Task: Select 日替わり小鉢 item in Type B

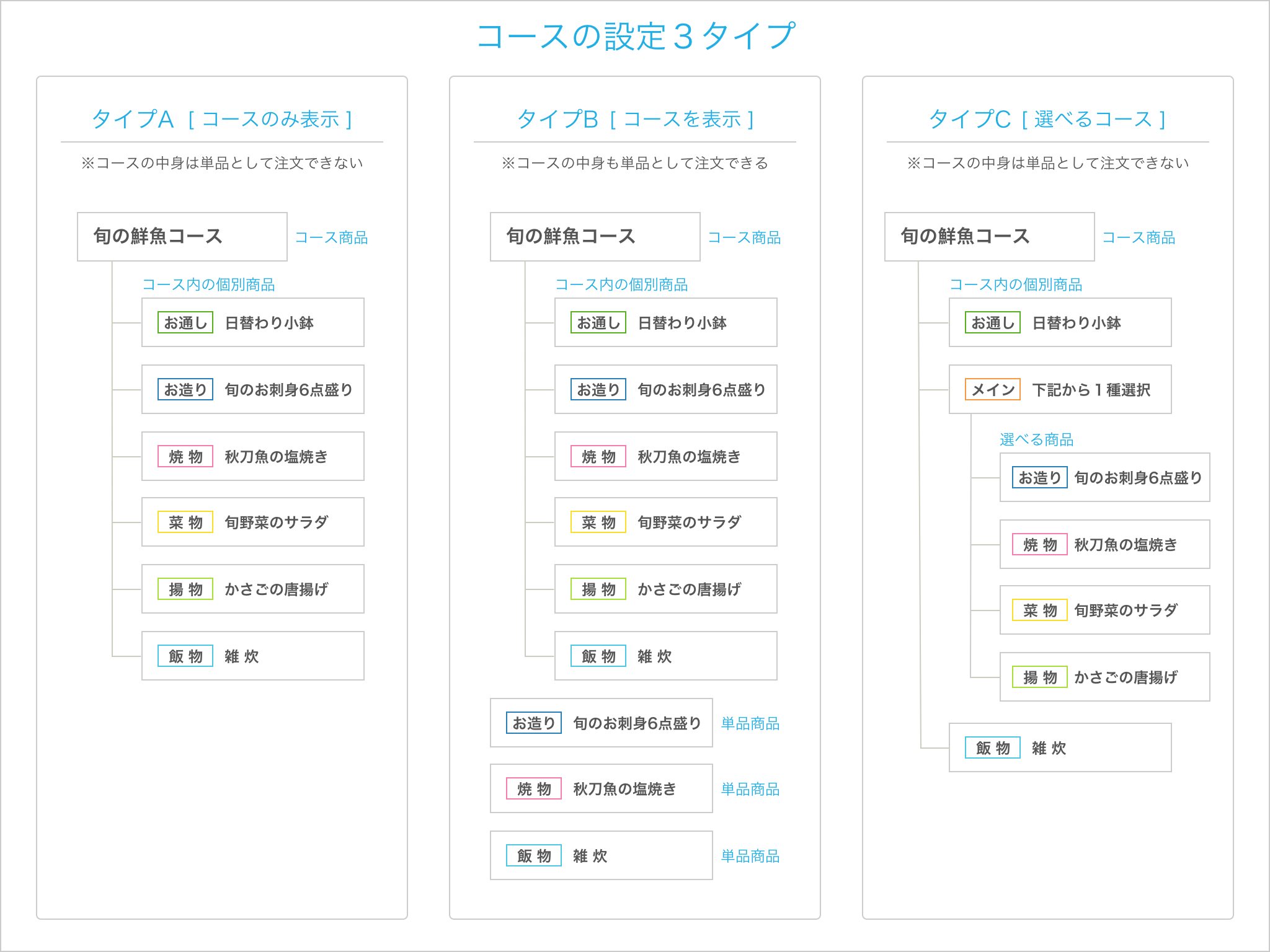Action: coord(666,322)
